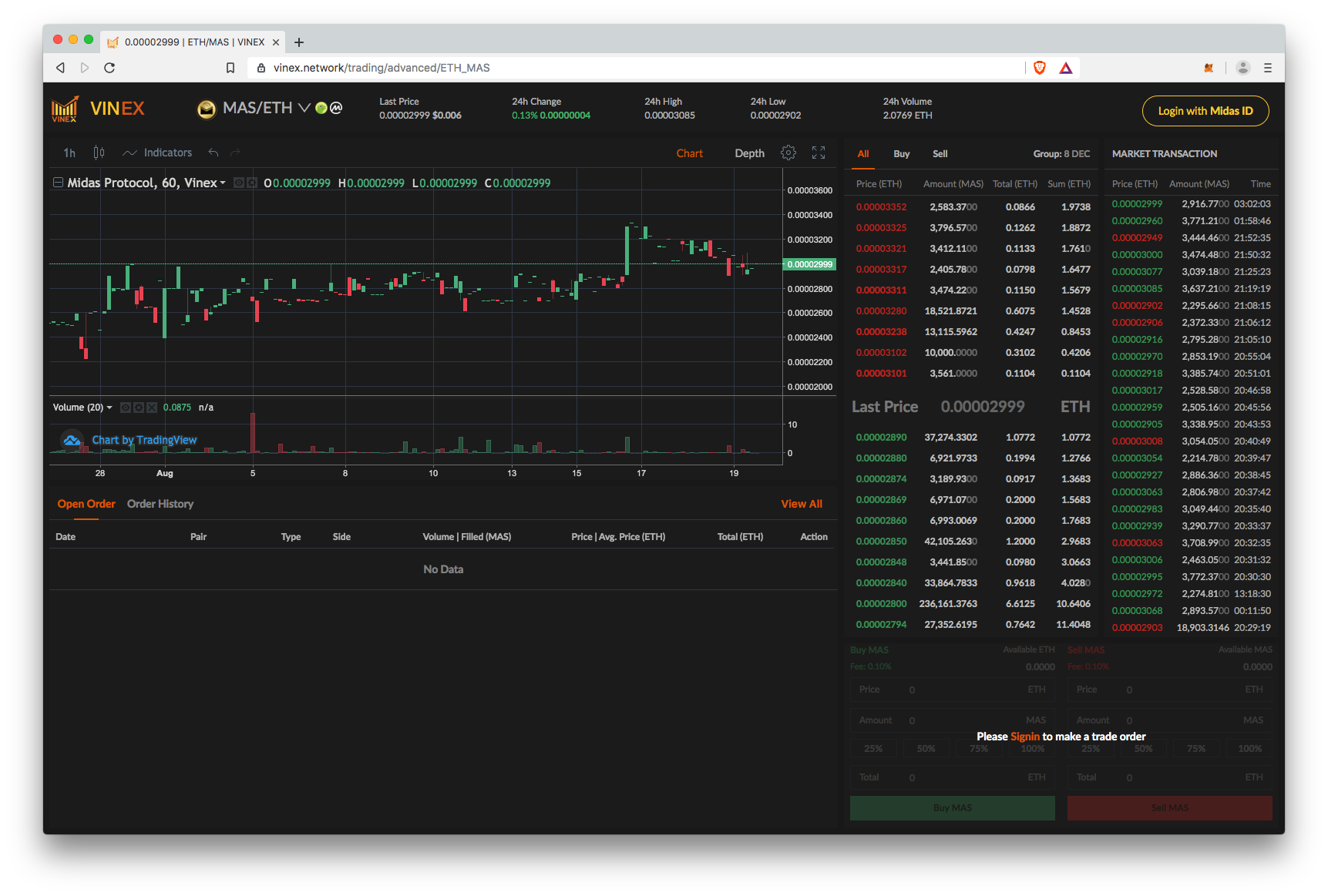This screenshot has width=1328, height=896.
Task: Click the address bar URL
Action: (x=382, y=68)
